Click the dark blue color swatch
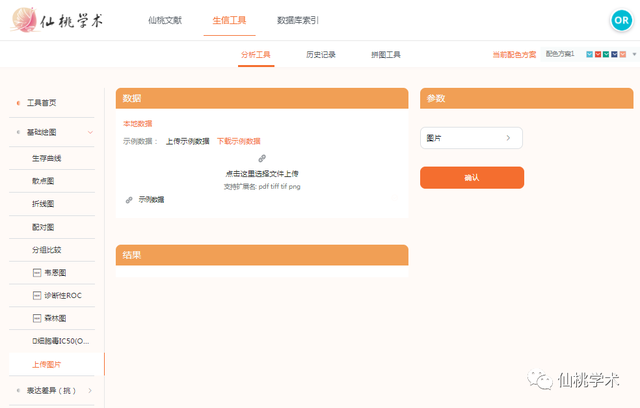This screenshot has width=640, height=408. pos(614,54)
